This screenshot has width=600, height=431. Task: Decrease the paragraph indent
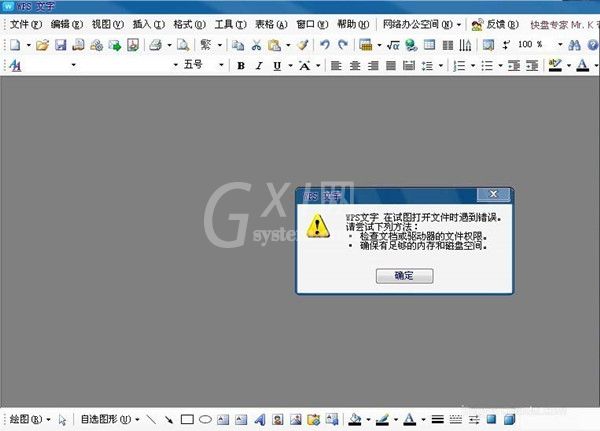click(514, 66)
